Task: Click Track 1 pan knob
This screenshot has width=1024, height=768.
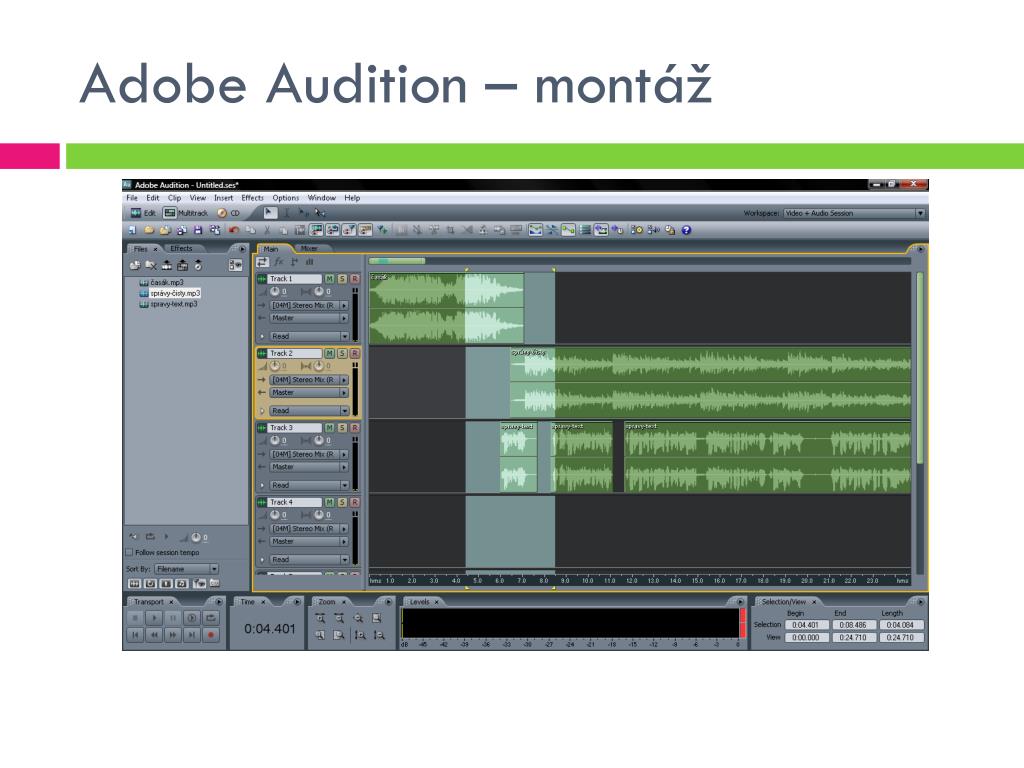Action: point(319,291)
